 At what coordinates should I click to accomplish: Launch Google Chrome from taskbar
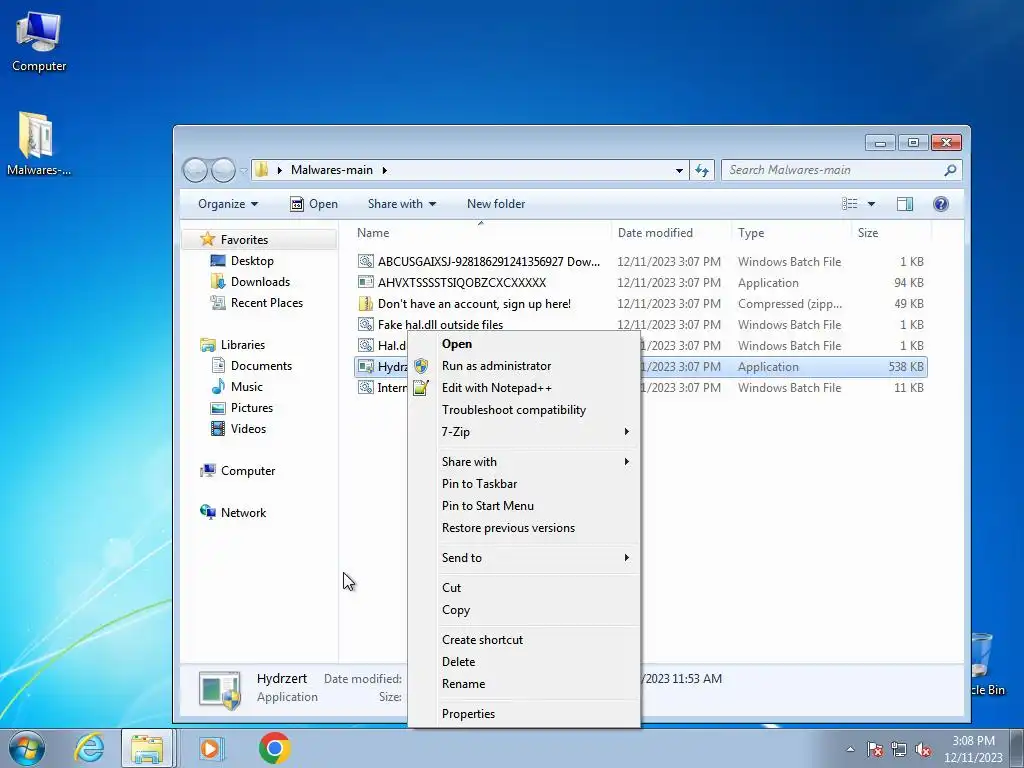(x=274, y=748)
